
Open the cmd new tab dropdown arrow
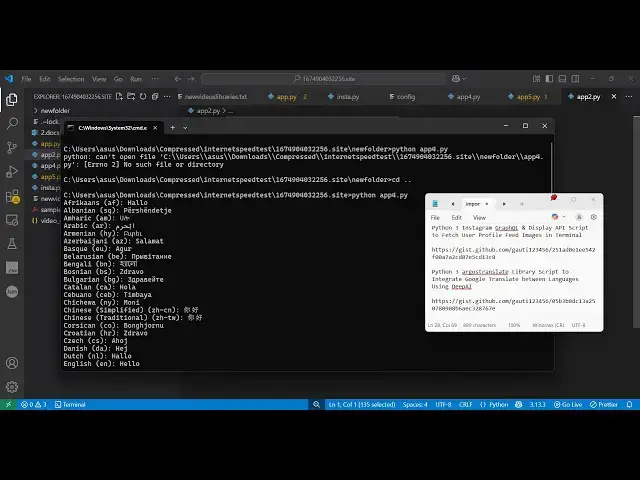click(185, 128)
